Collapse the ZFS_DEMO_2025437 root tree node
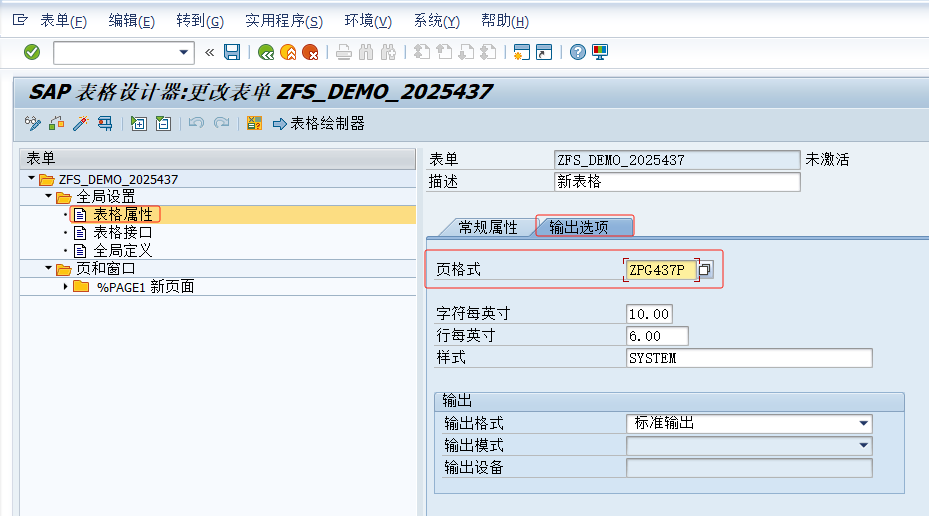 tap(31, 178)
